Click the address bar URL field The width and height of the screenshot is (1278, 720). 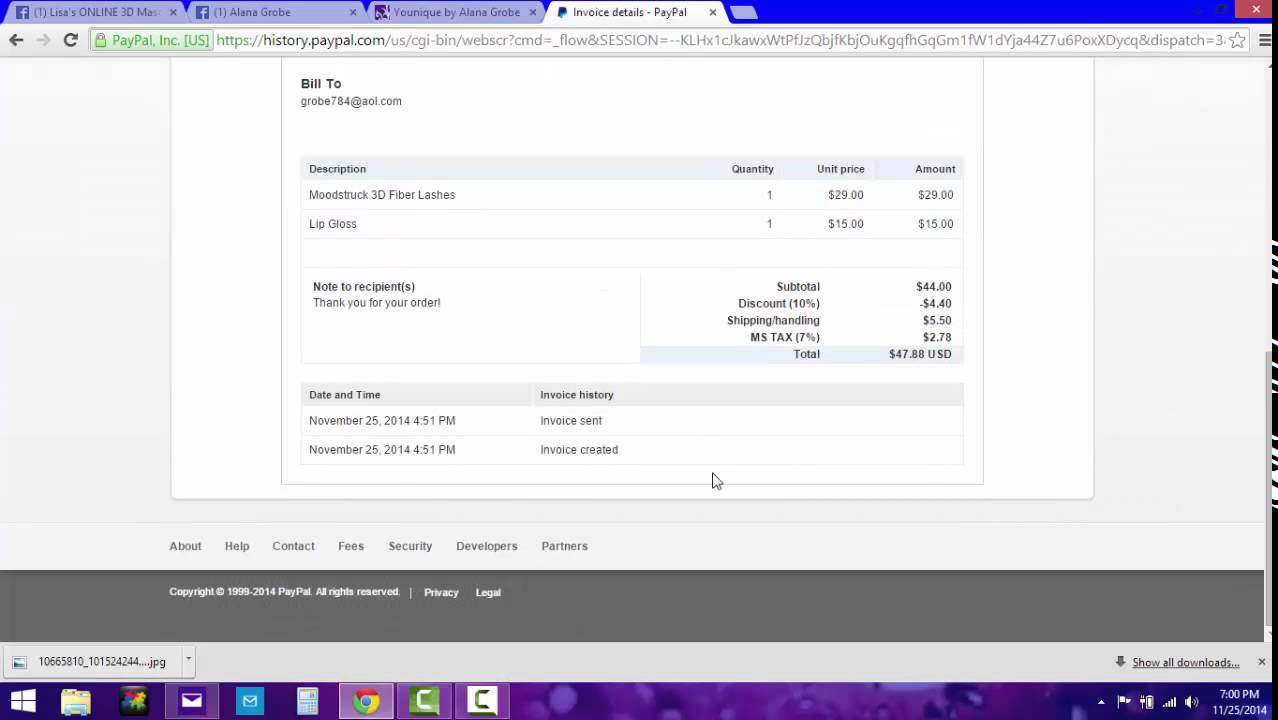pyautogui.click(x=720, y=40)
